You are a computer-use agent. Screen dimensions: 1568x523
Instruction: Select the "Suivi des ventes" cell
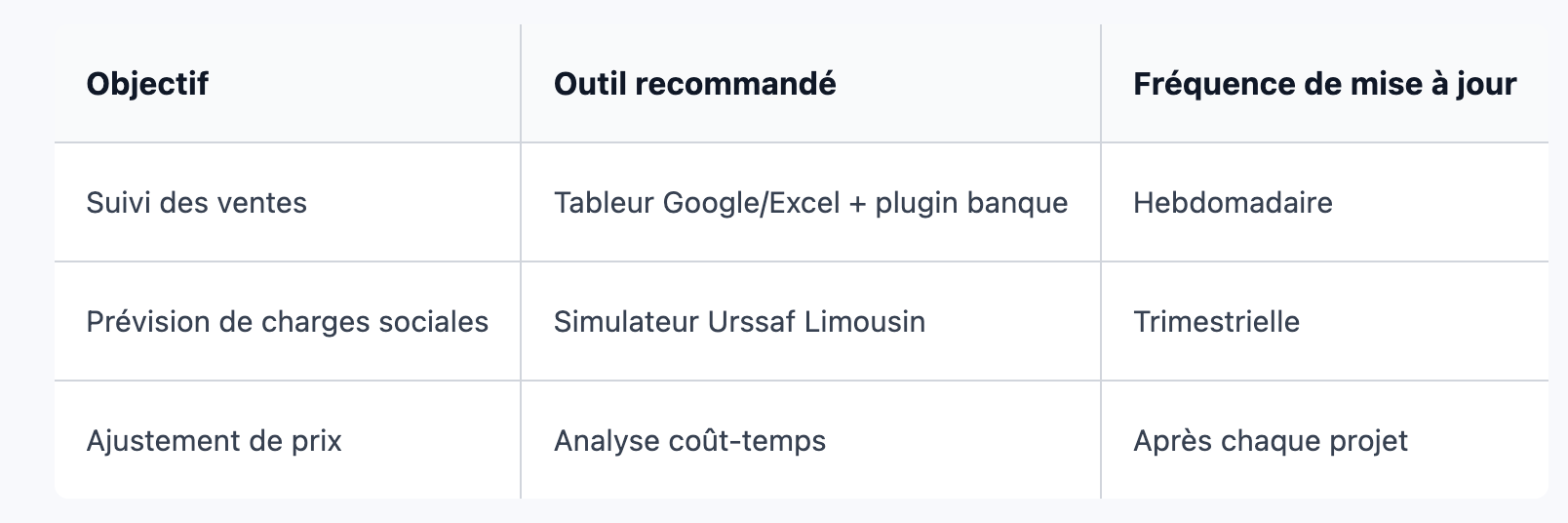pos(287,203)
